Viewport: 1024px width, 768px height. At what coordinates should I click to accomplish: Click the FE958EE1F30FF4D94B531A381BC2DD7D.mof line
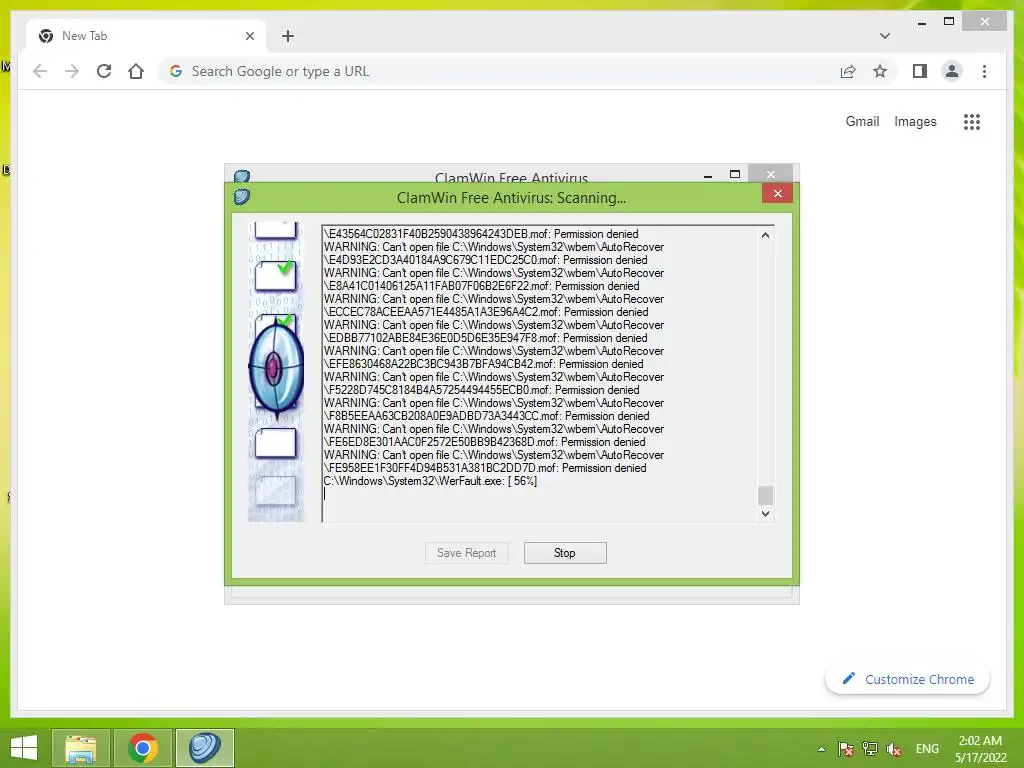click(x=485, y=468)
